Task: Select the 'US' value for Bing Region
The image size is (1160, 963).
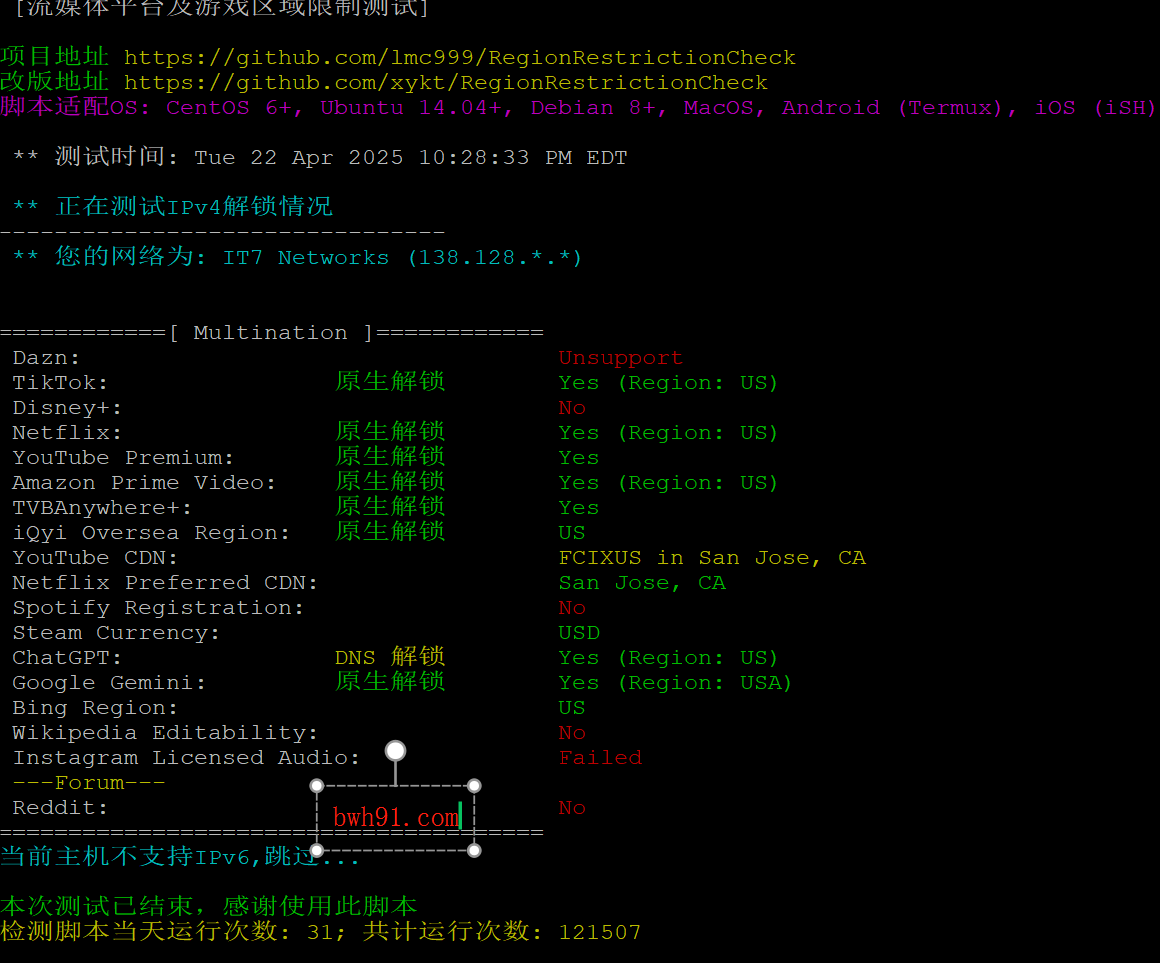Action: (572, 708)
